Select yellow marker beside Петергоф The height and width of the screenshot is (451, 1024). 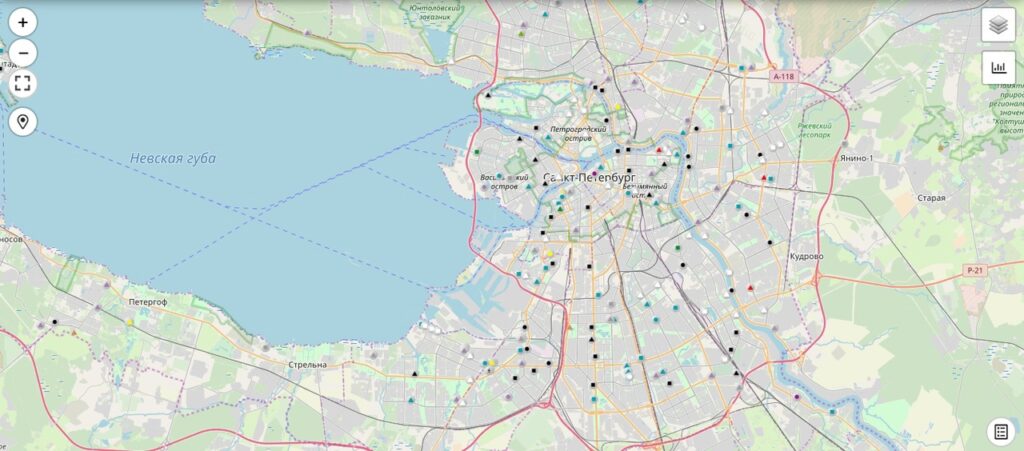(130, 322)
